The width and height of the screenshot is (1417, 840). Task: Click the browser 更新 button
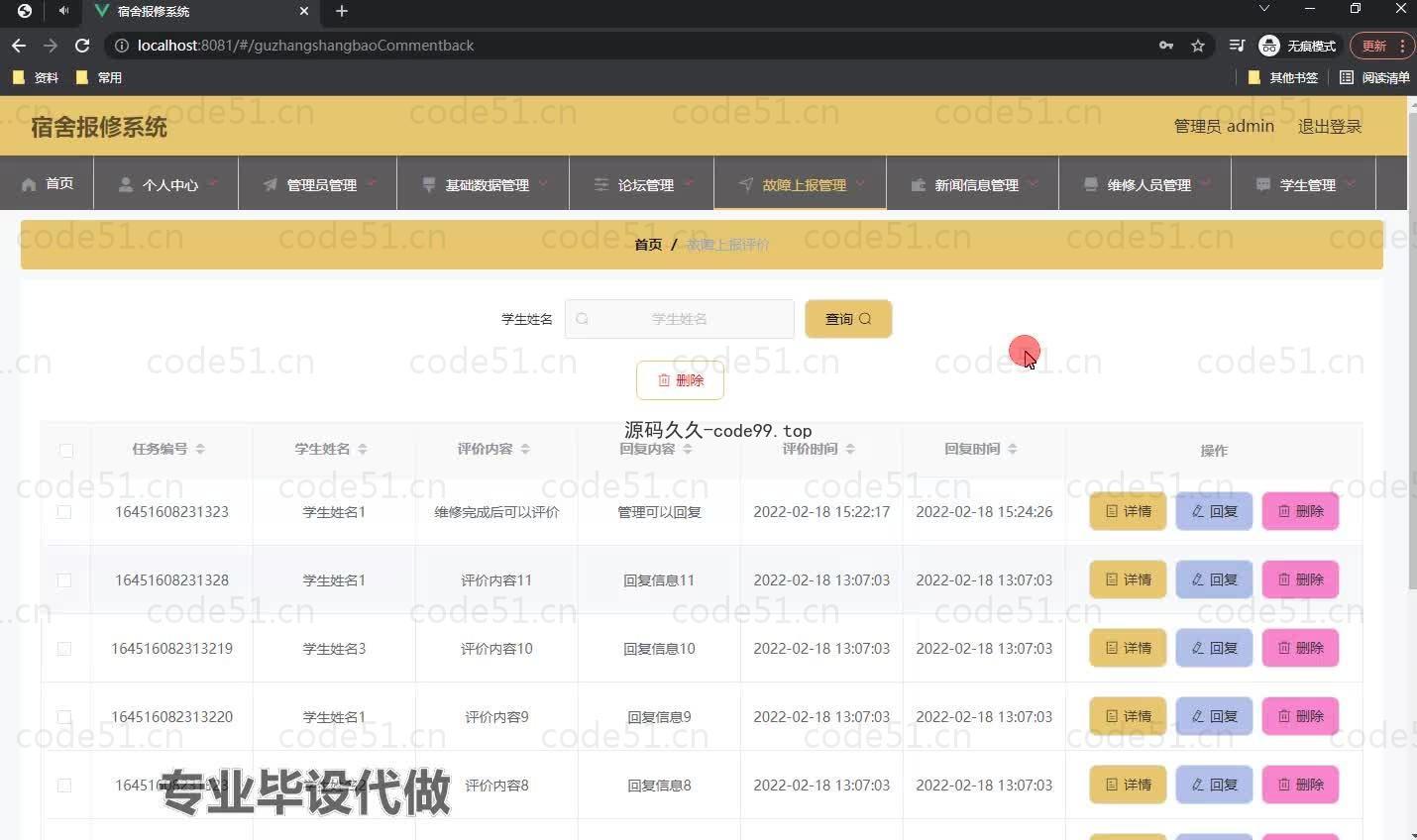(1380, 46)
